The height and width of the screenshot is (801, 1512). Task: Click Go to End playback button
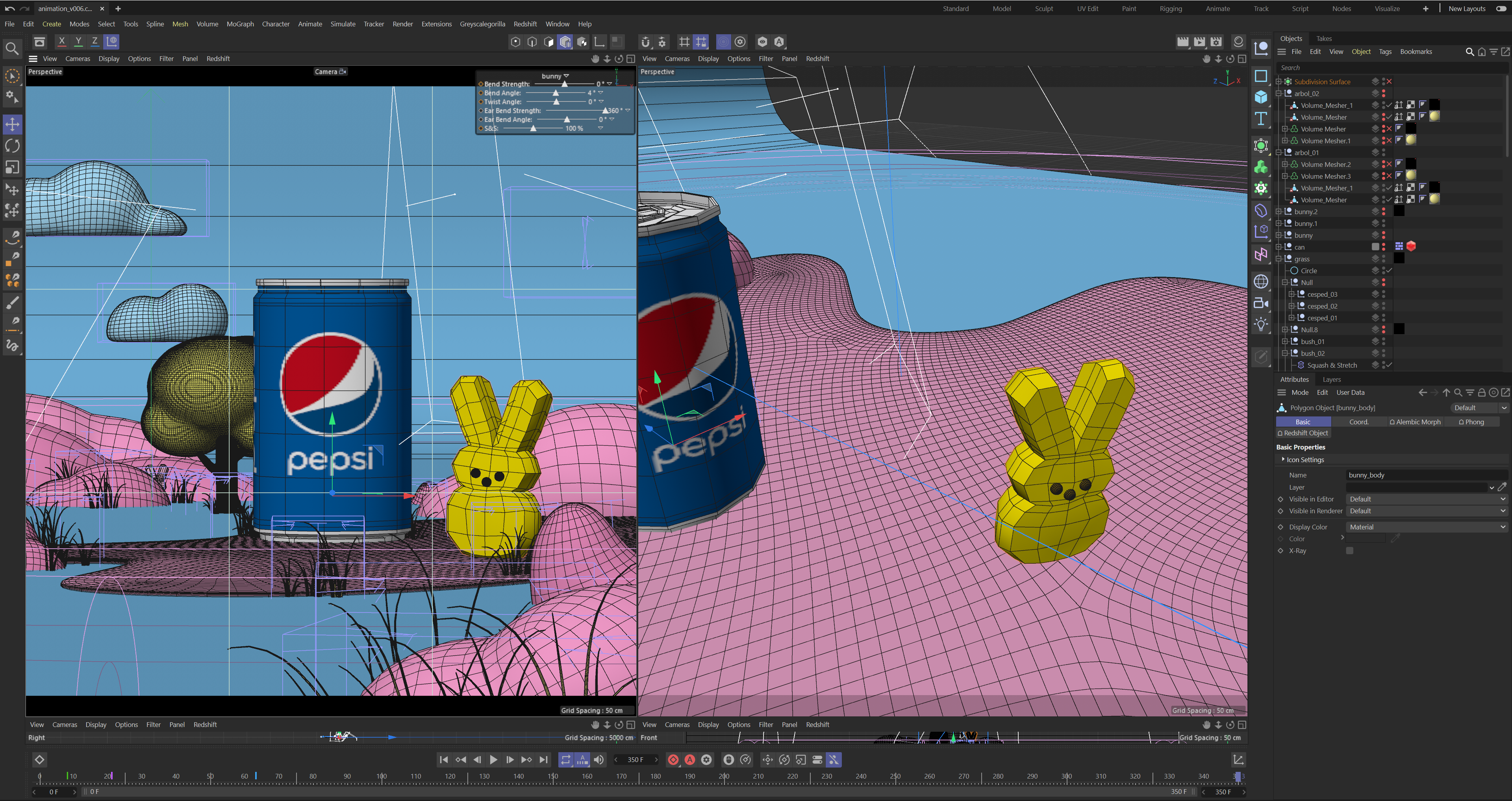click(543, 760)
